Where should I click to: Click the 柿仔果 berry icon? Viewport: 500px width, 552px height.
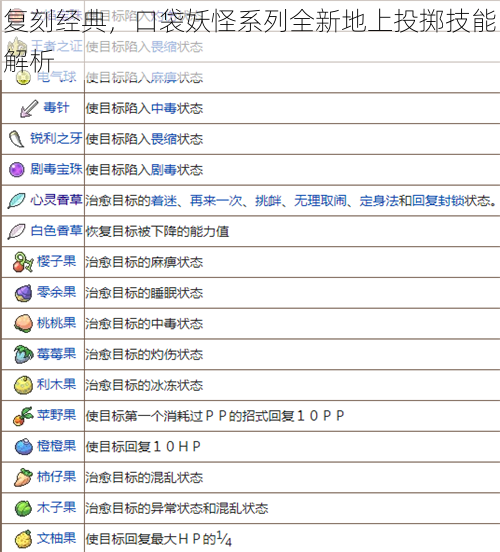pos(23,477)
